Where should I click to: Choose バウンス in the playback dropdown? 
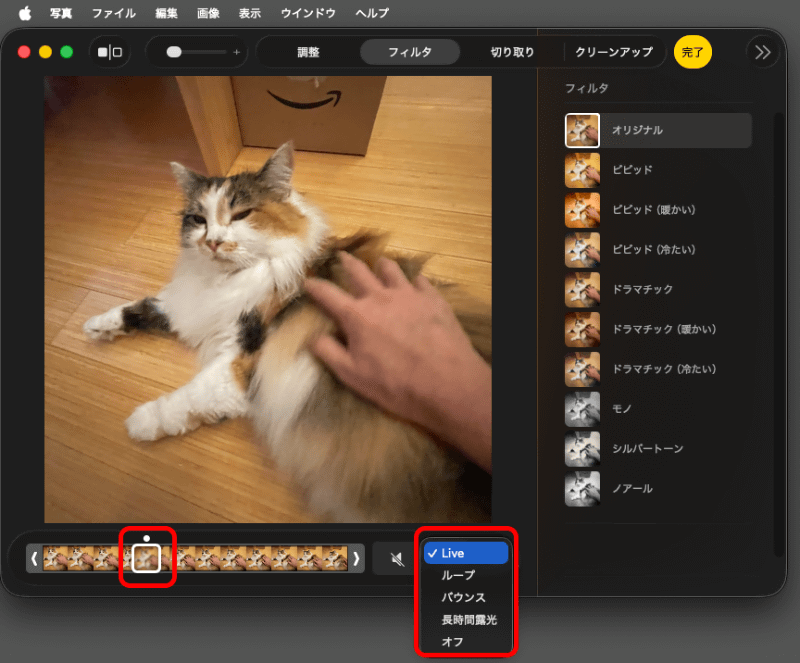coord(466,597)
